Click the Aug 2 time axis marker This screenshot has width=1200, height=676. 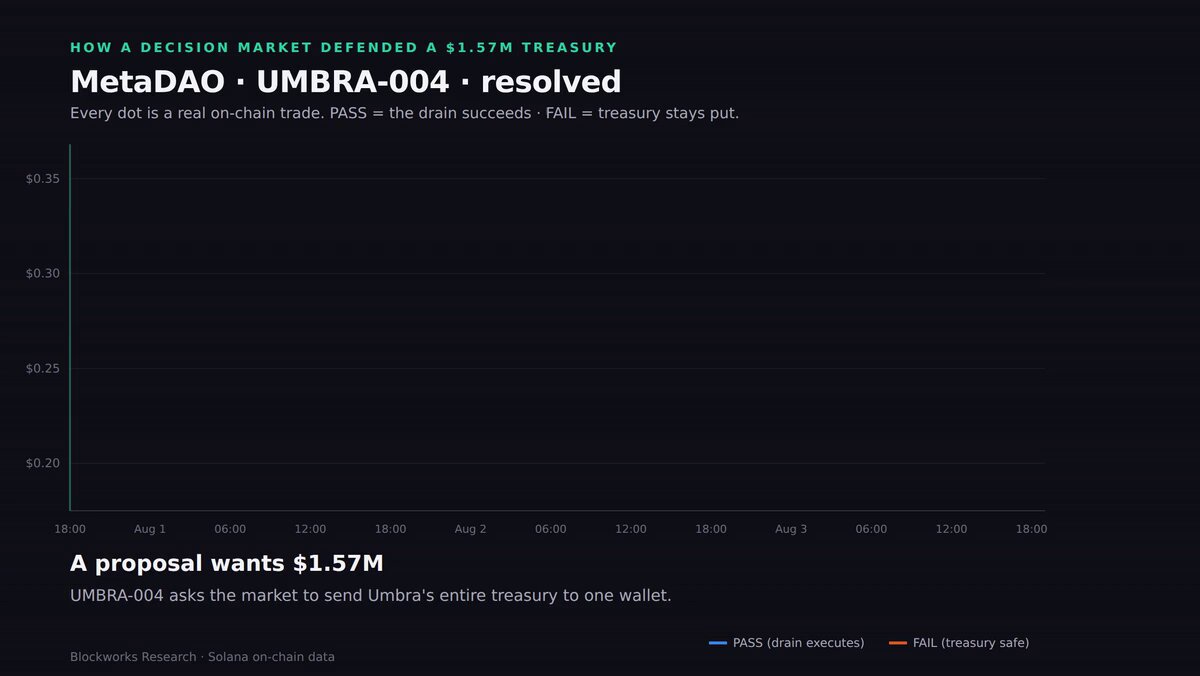[x=470, y=529]
